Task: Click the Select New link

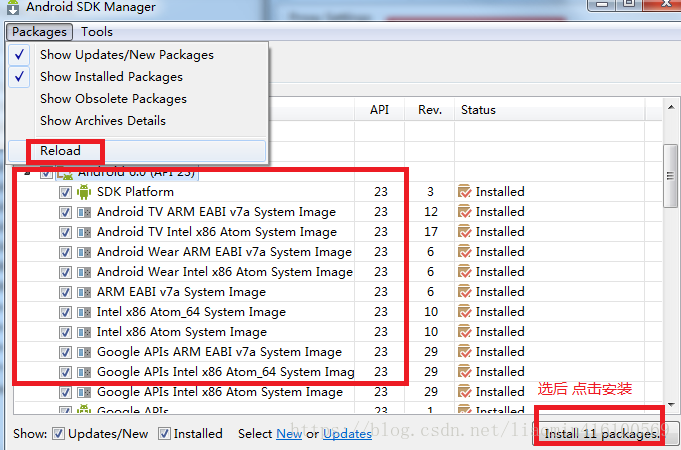Action: [x=289, y=434]
